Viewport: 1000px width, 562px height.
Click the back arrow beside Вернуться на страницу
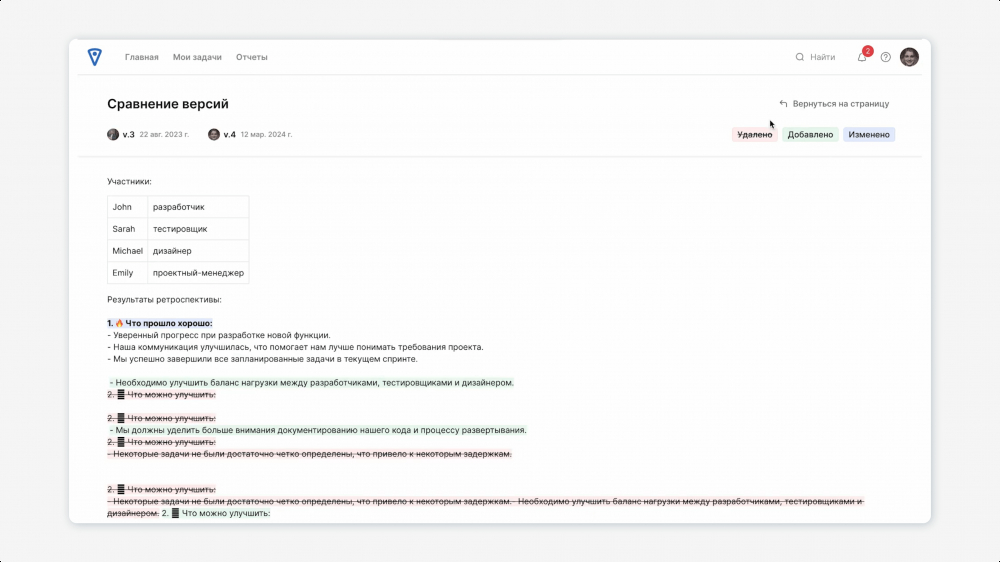click(783, 104)
